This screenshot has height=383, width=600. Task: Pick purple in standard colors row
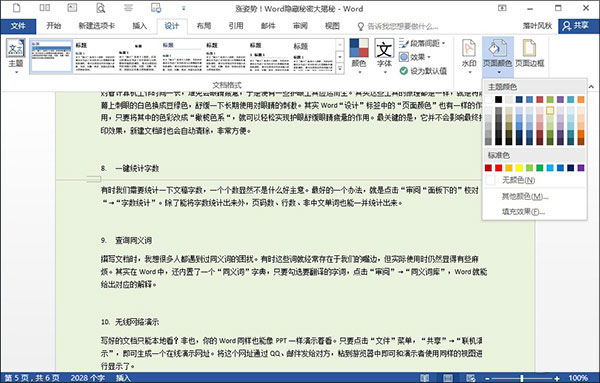tap(581, 168)
